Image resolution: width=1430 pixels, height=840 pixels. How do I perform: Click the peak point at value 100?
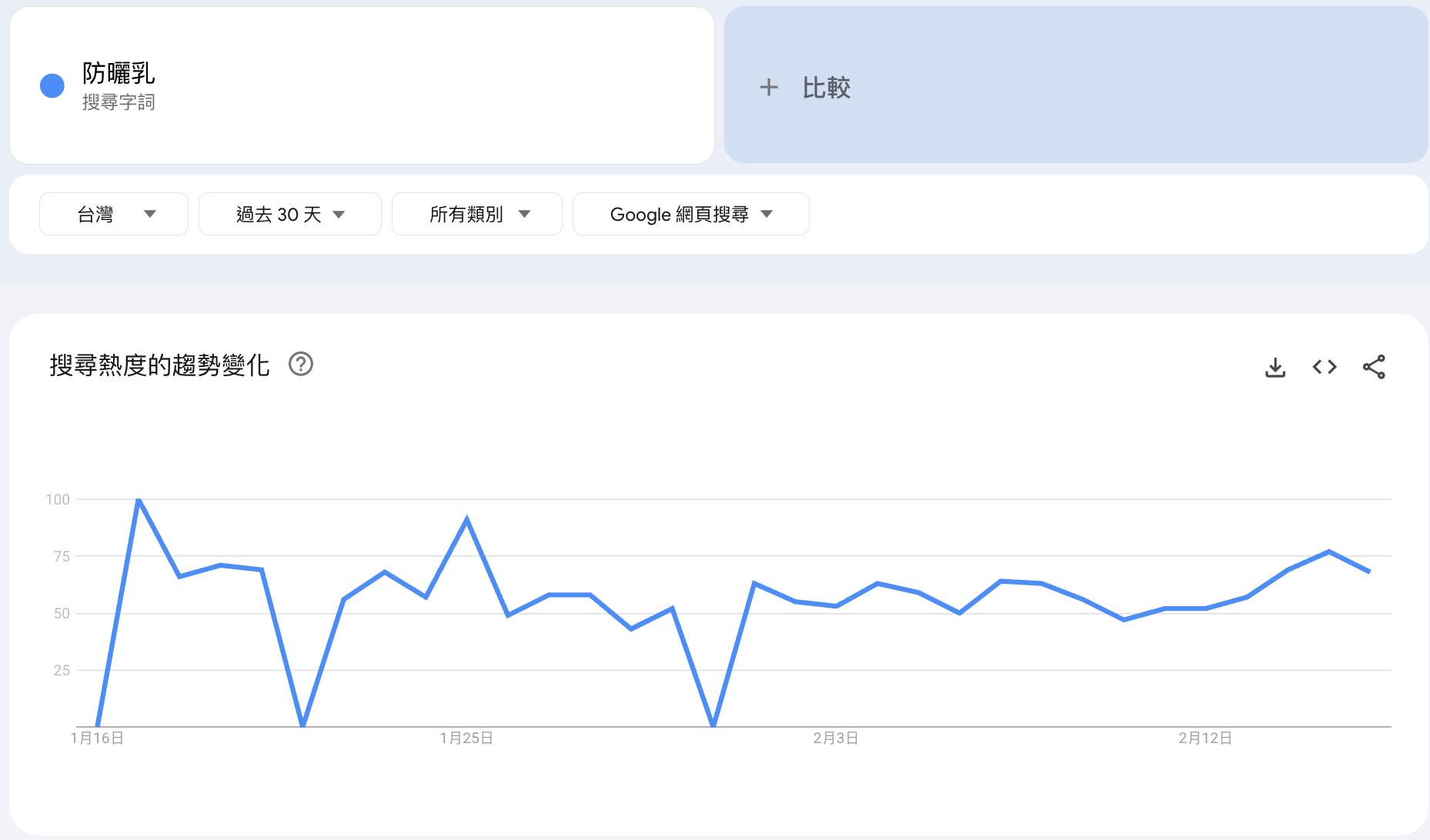pyautogui.click(x=139, y=499)
